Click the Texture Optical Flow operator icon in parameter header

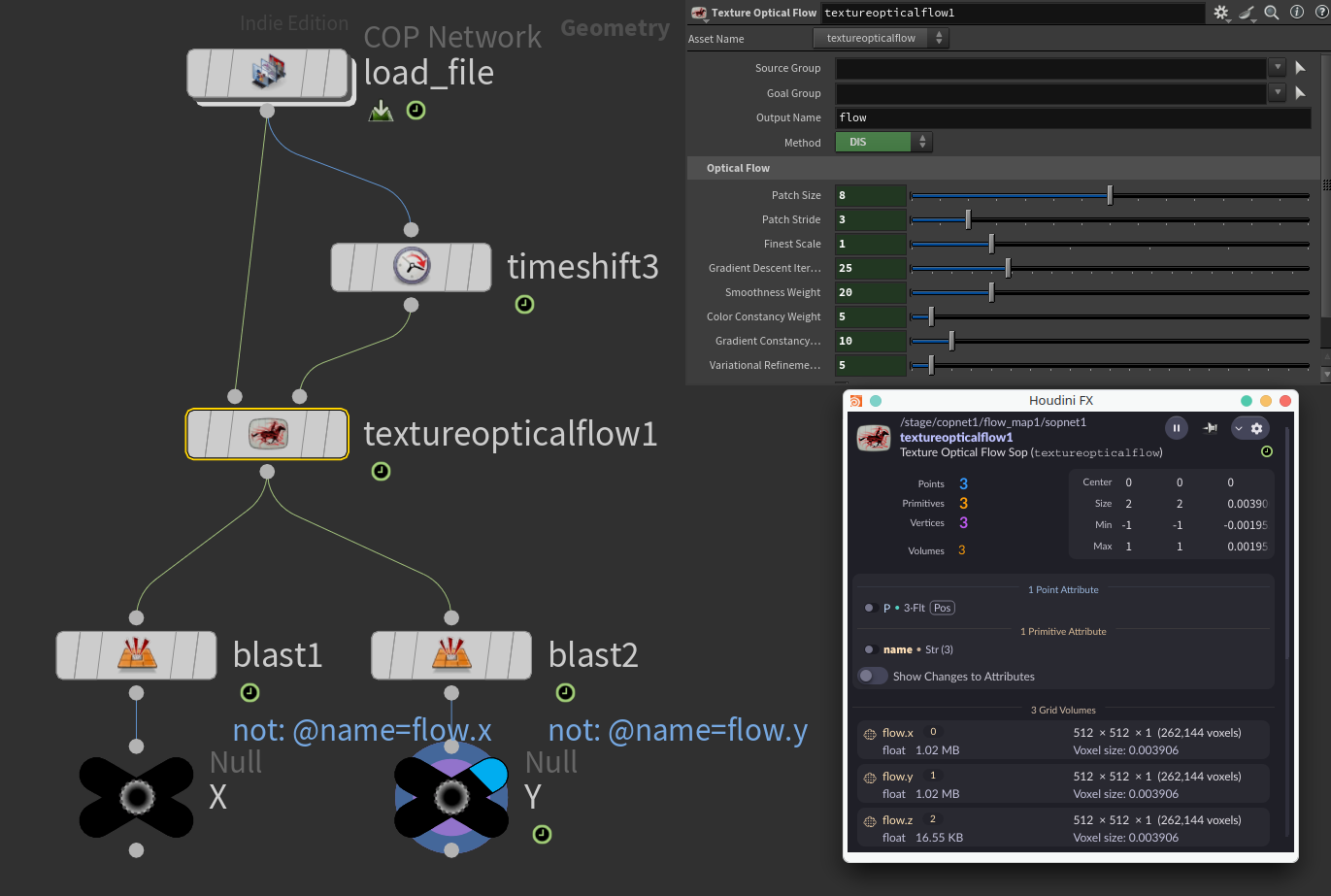699,13
